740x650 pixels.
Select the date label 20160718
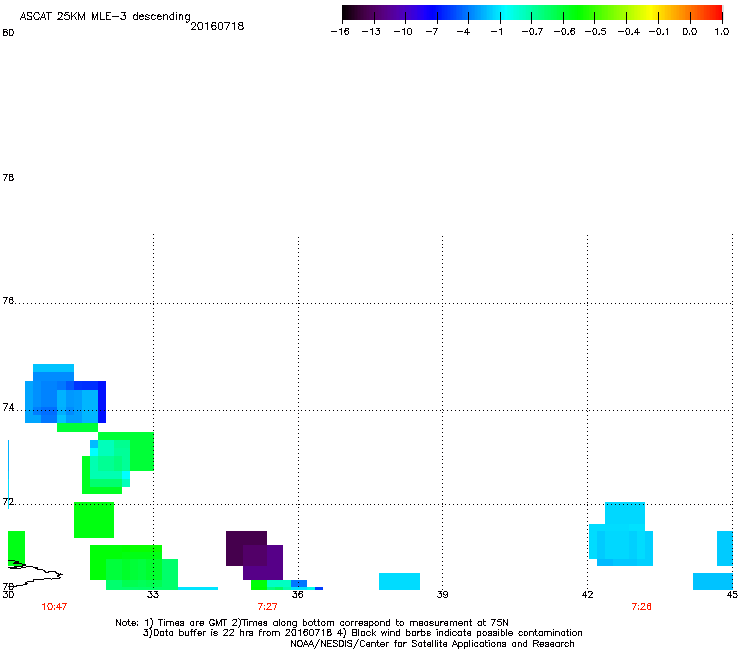pyautogui.click(x=217, y=26)
